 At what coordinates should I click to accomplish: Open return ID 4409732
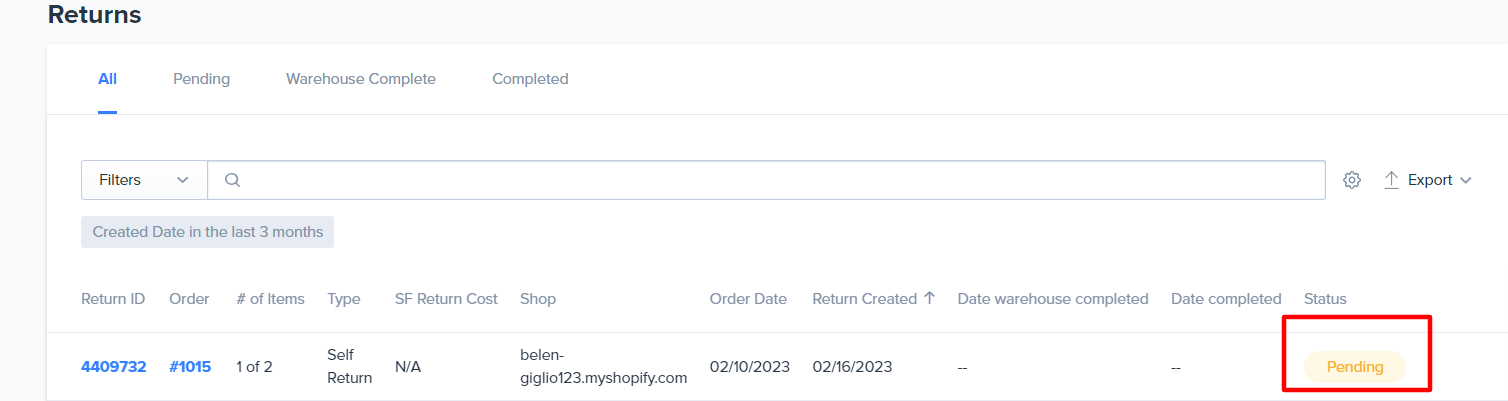(113, 367)
